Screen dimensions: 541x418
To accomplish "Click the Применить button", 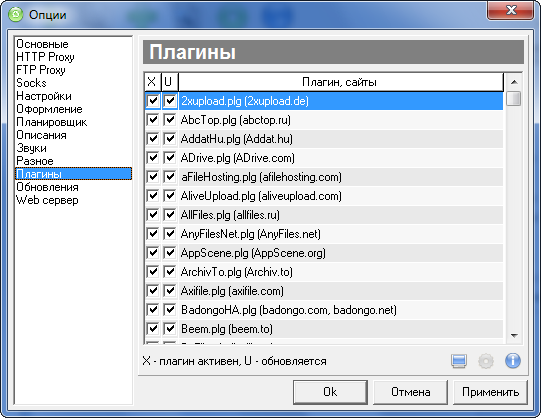I will click(490, 392).
